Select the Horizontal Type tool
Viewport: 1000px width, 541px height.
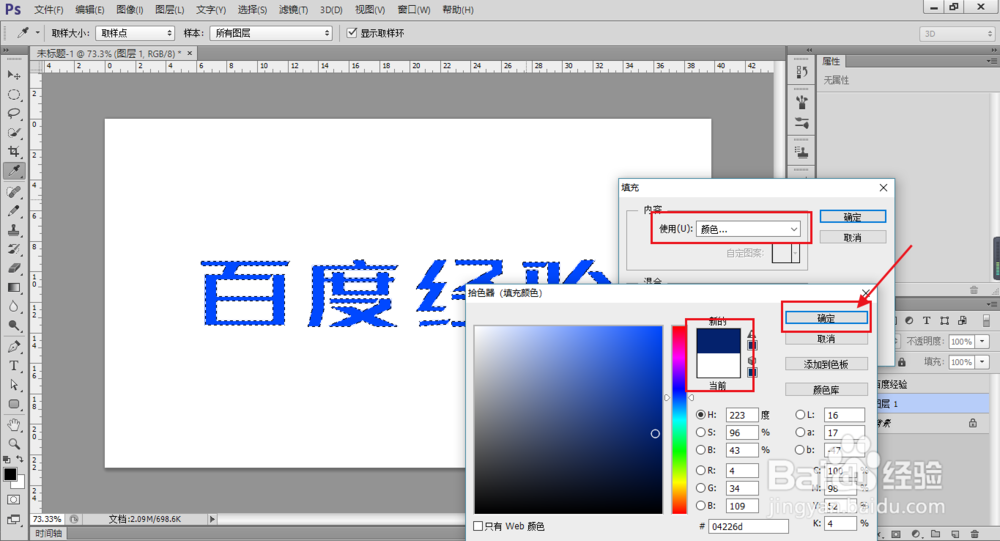tap(13, 366)
